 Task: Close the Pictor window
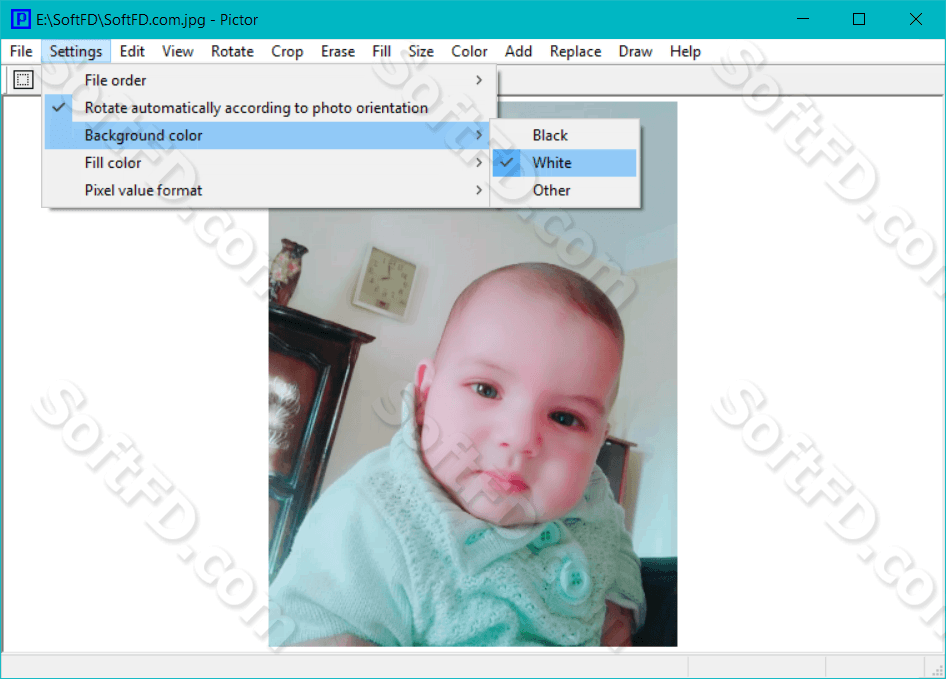coord(915,19)
